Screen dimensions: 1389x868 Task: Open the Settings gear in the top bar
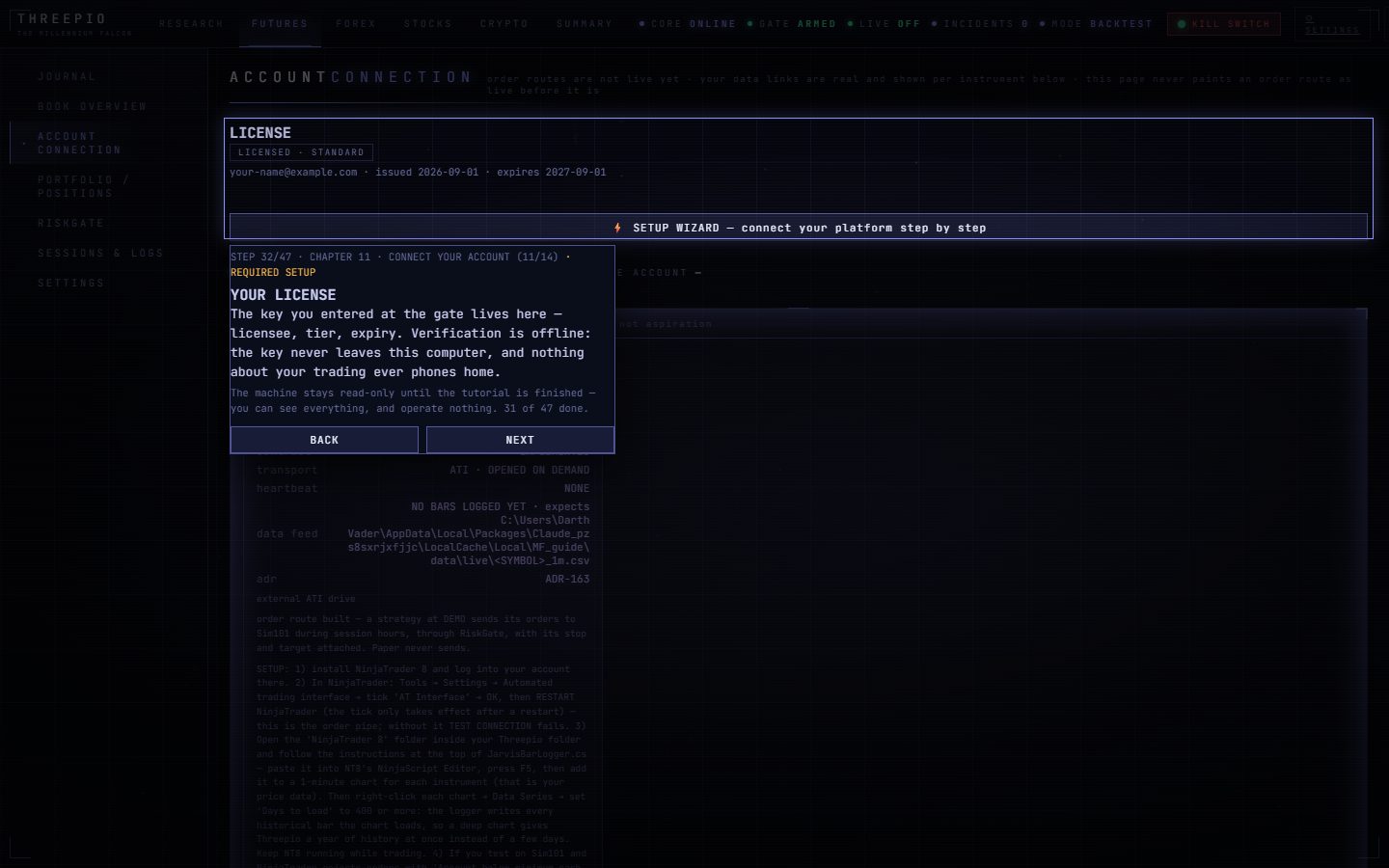pos(1332,24)
